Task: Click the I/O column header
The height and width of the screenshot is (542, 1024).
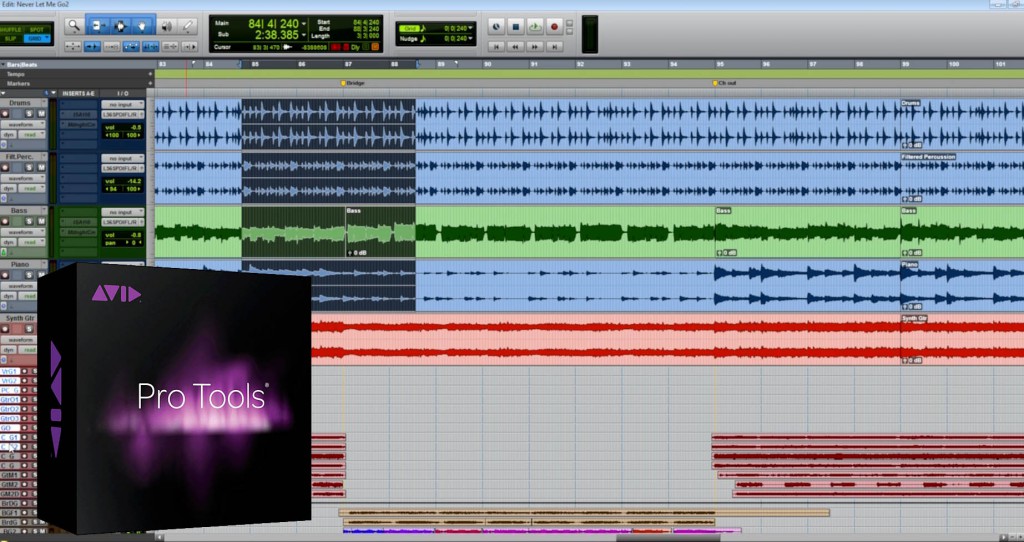Action: (x=123, y=93)
